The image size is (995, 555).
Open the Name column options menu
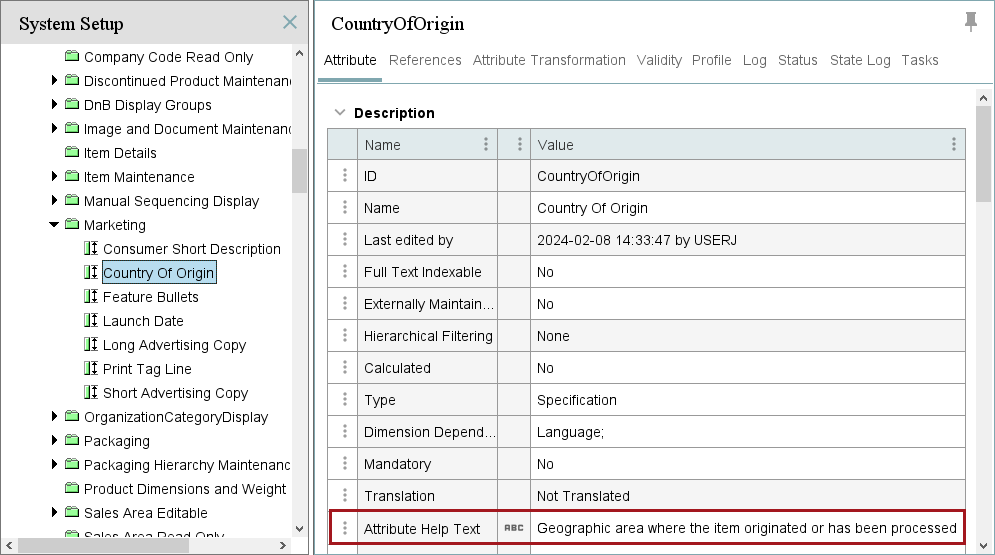(486, 144)
